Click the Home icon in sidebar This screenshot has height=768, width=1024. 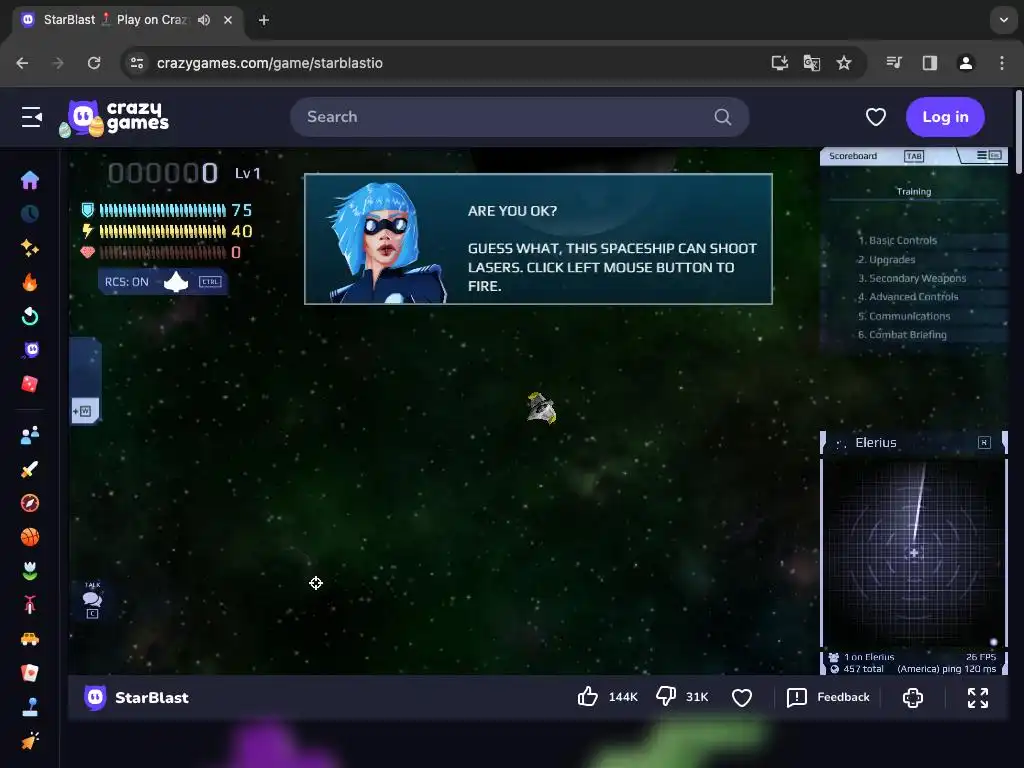[x=30, y=180]
